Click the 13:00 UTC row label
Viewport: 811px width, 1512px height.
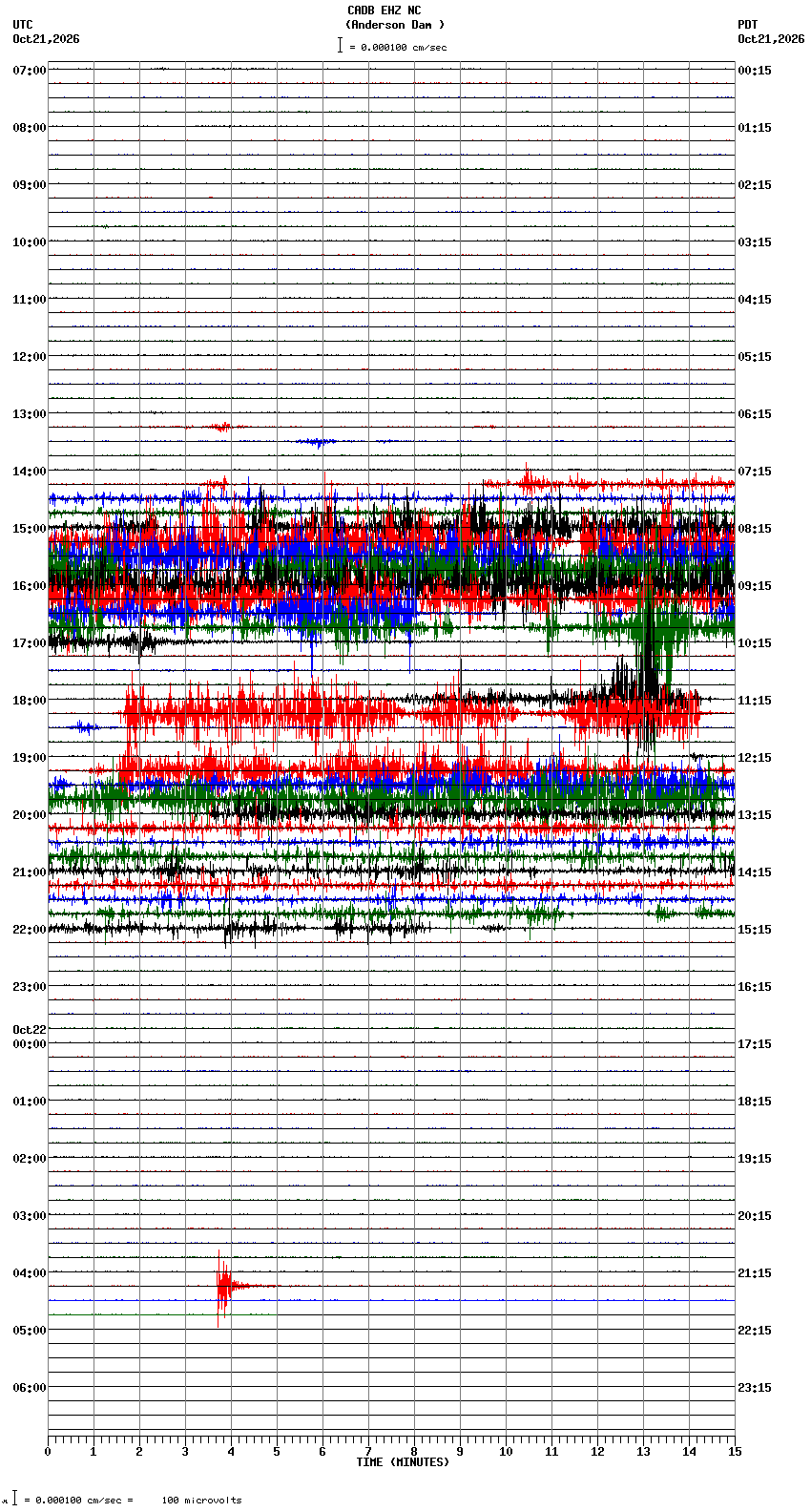tap(30, 414)
